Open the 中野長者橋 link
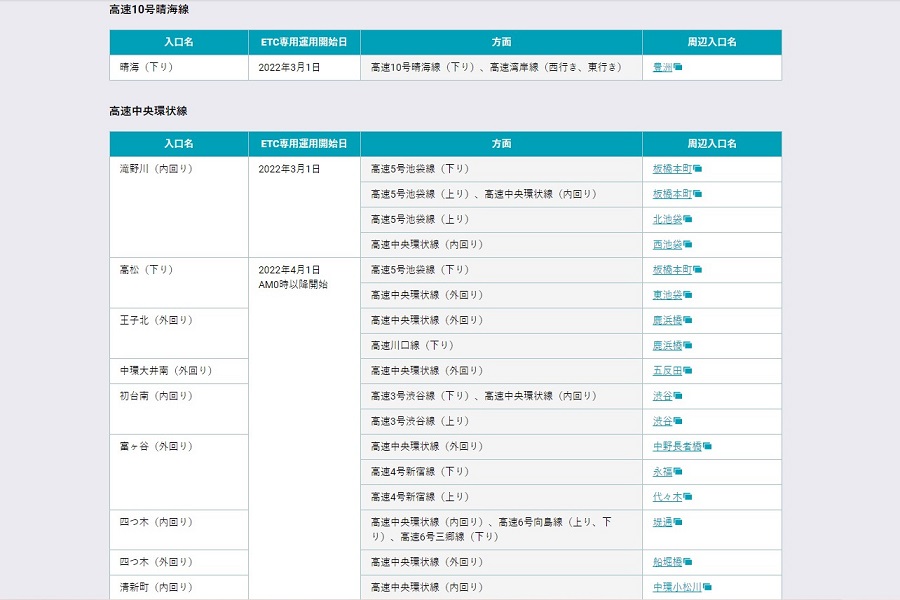 click(678, 446)
